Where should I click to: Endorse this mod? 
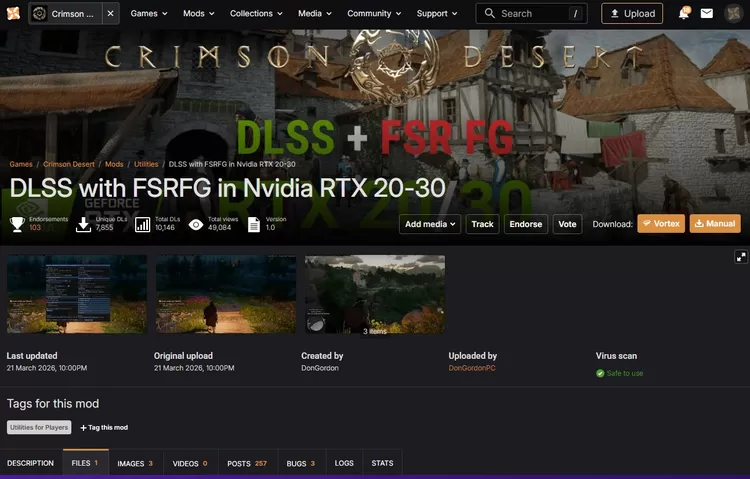coord(526,224)
